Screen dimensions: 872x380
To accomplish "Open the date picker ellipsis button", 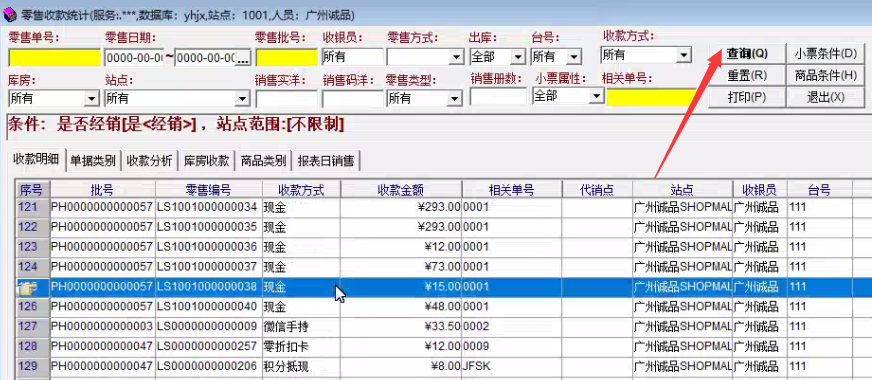I will tap(244, 57).
